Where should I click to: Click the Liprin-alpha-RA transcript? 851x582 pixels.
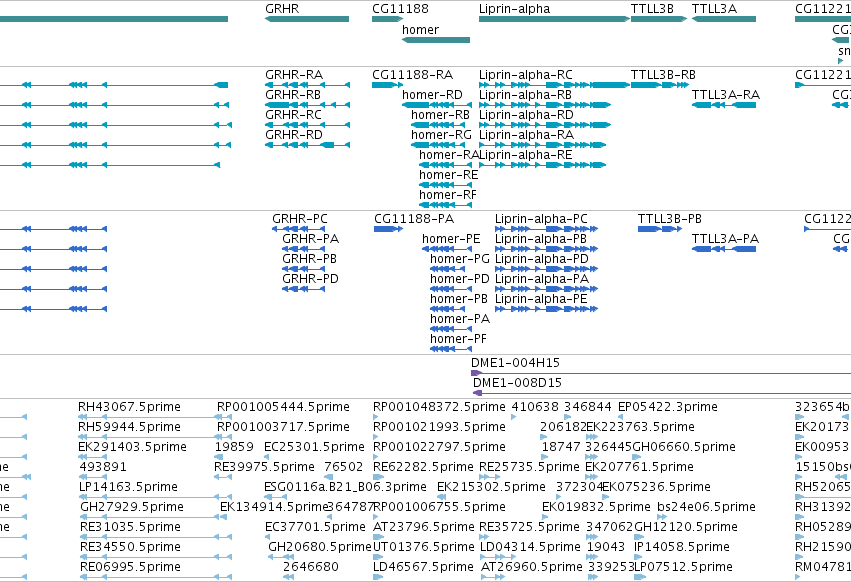coord(542,146)
